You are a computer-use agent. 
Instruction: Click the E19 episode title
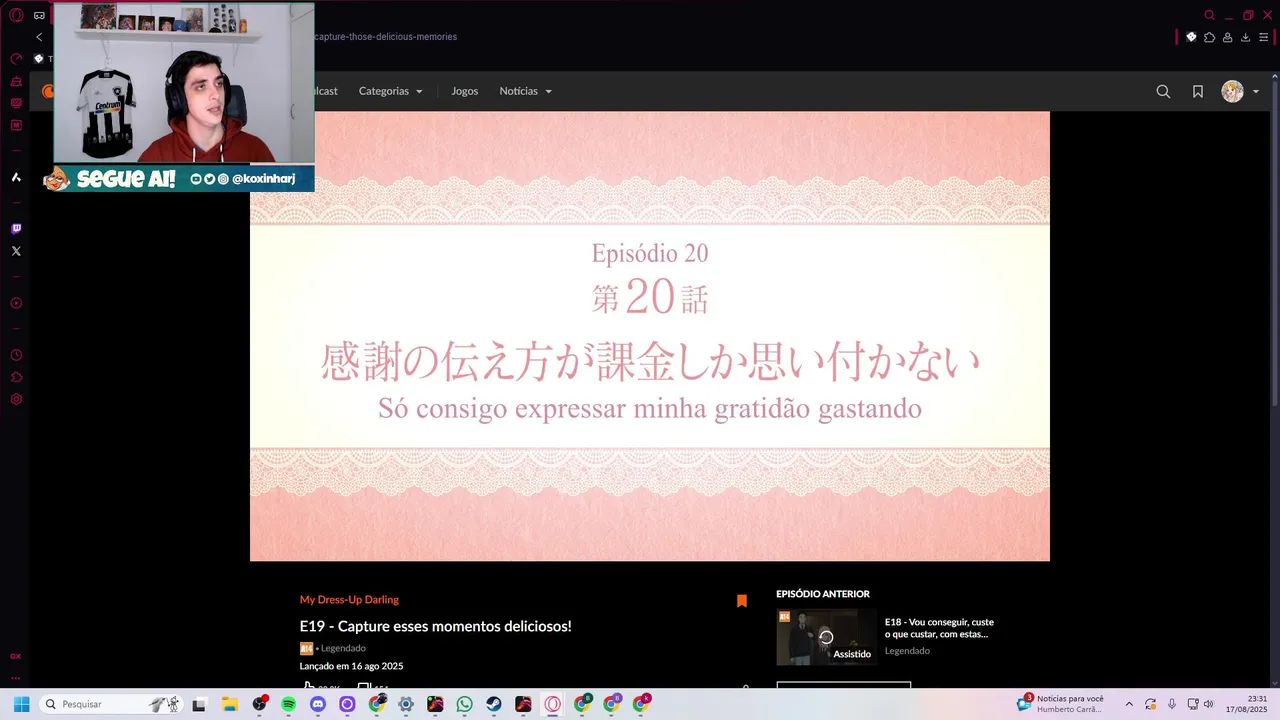[x=436, y=626]
